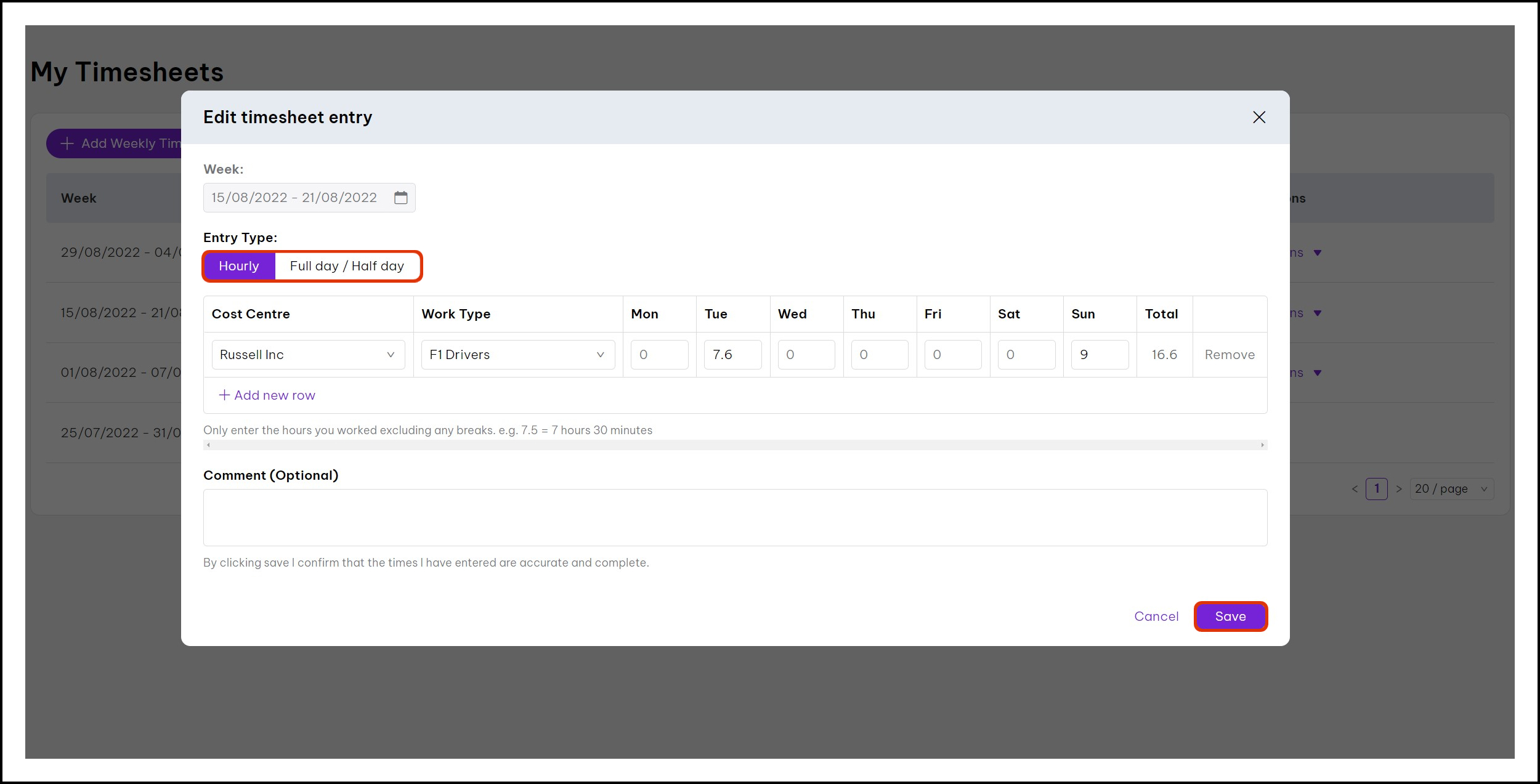Go to previous page arrow in pagination
1540x784 pixels.
[x=1355, y=489]
